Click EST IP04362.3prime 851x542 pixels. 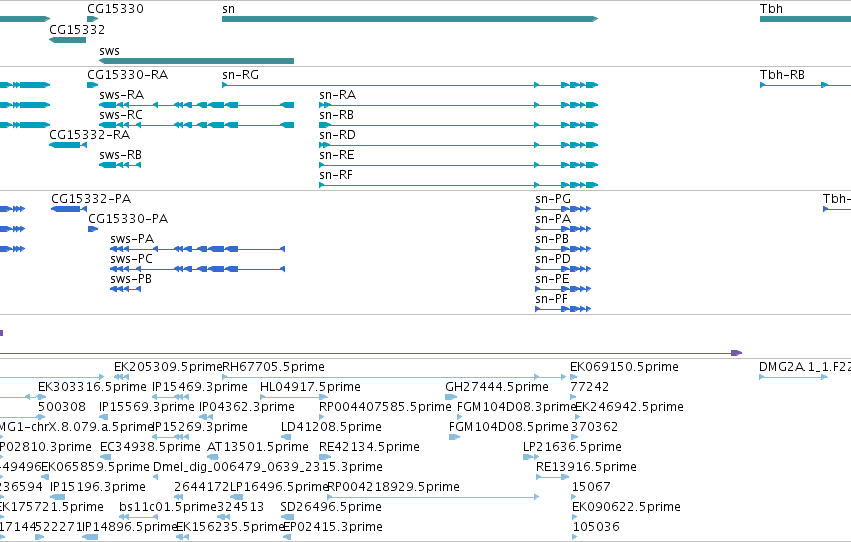tap(206, 417)
